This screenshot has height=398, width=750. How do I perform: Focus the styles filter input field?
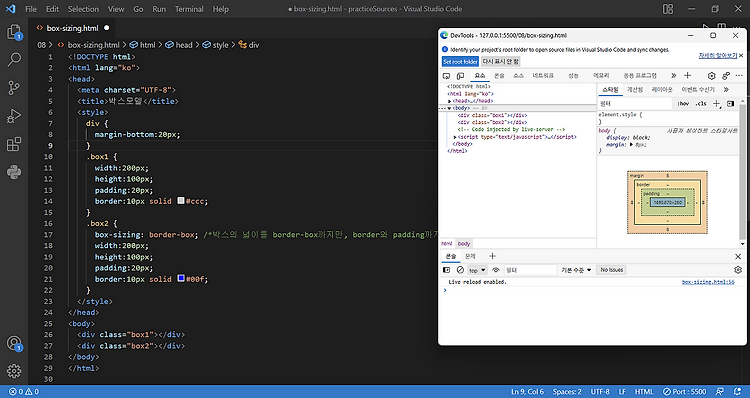(x=636, y=104)
